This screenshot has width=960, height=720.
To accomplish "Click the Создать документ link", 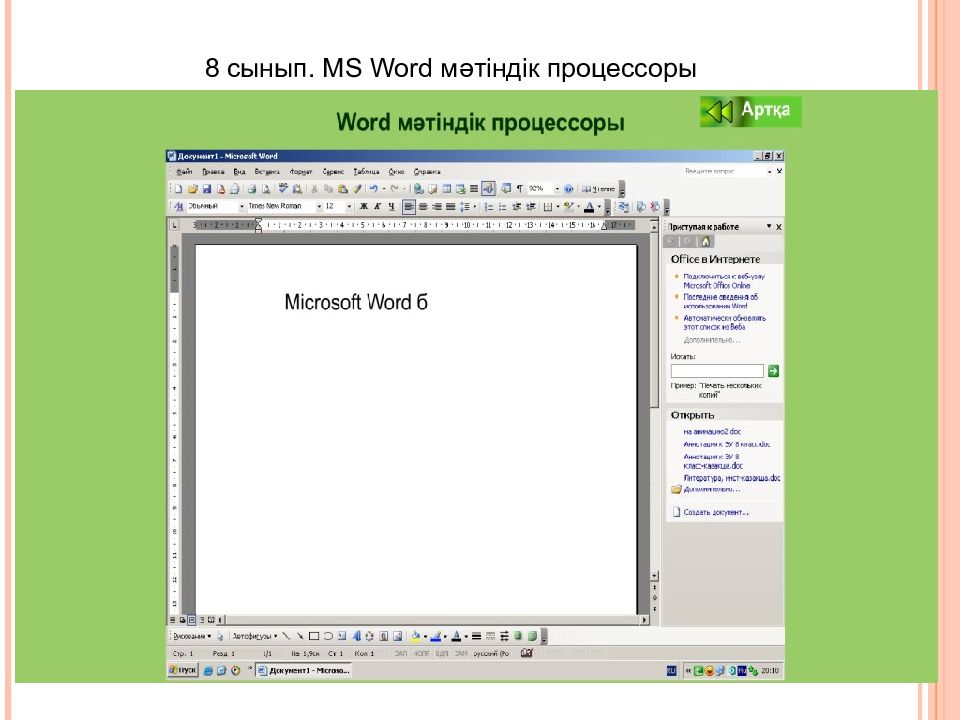I will (716, 512).
